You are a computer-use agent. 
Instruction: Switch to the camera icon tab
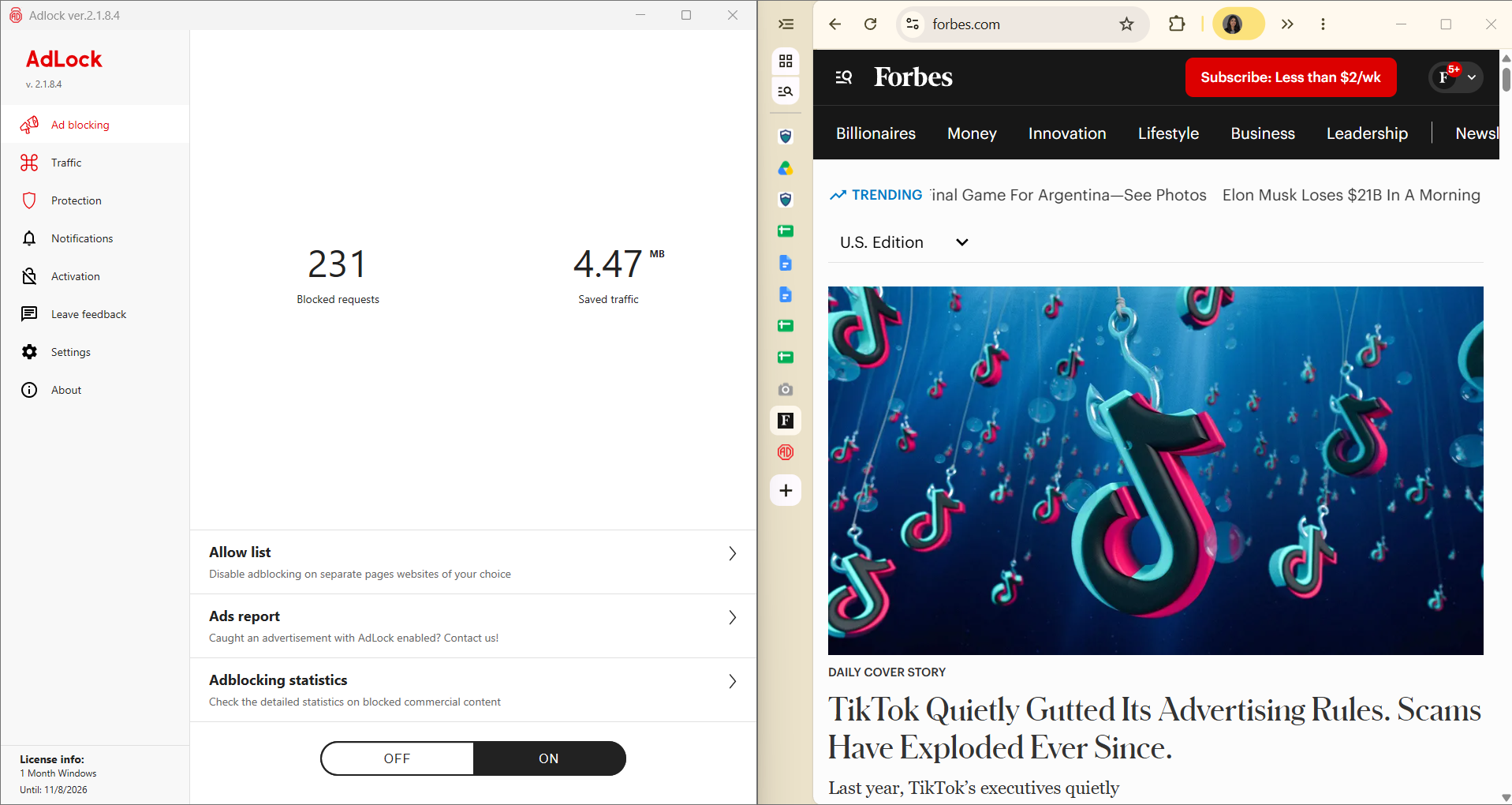coord(786,389)
